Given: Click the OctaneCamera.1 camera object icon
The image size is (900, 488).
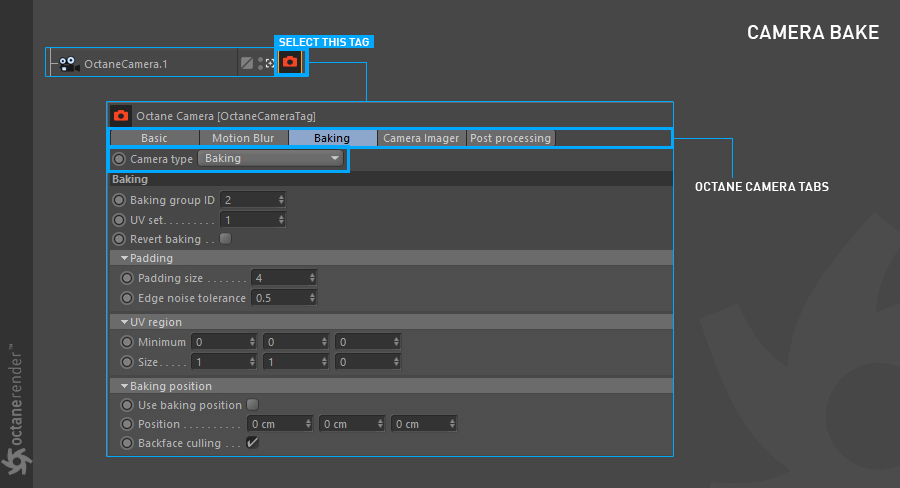Looking at the screenshot, I should (69, 64).
